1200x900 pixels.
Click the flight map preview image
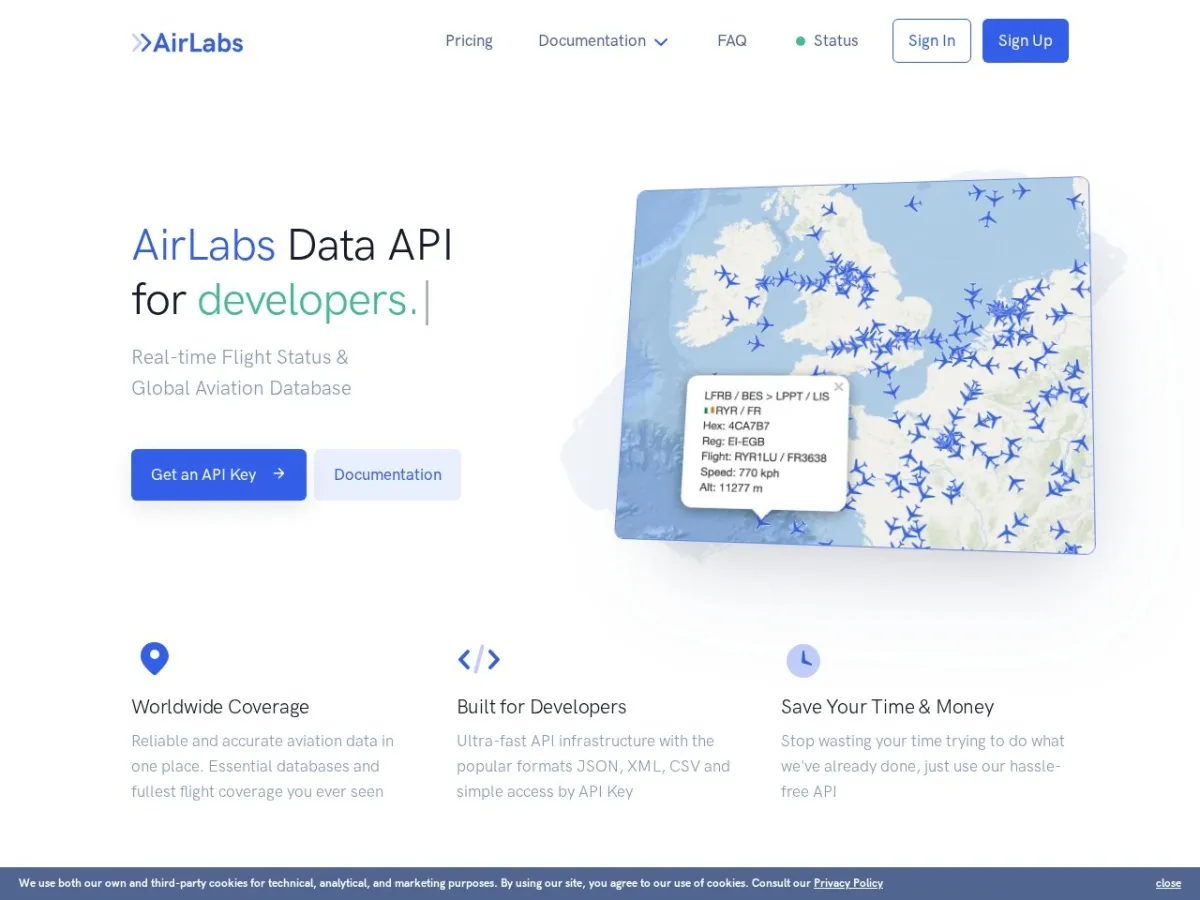tap(855, 365)
